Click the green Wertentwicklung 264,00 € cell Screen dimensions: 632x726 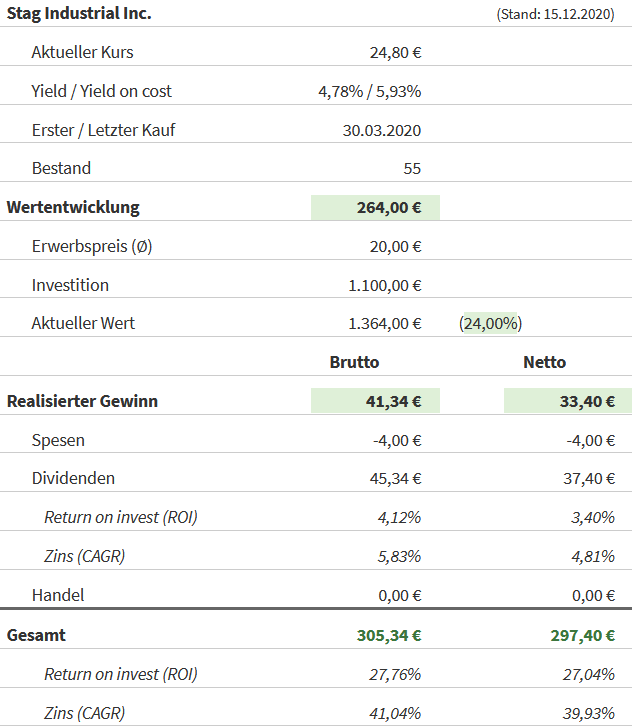[376, 208]
